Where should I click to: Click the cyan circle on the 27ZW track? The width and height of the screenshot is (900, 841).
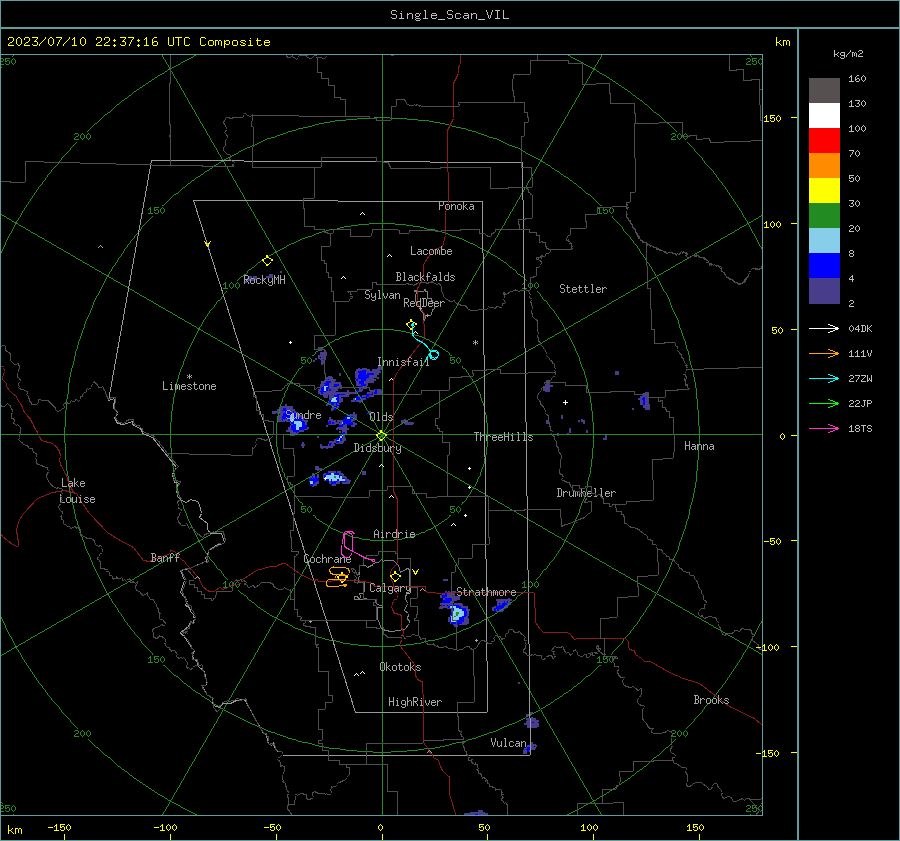pos(434,355)
